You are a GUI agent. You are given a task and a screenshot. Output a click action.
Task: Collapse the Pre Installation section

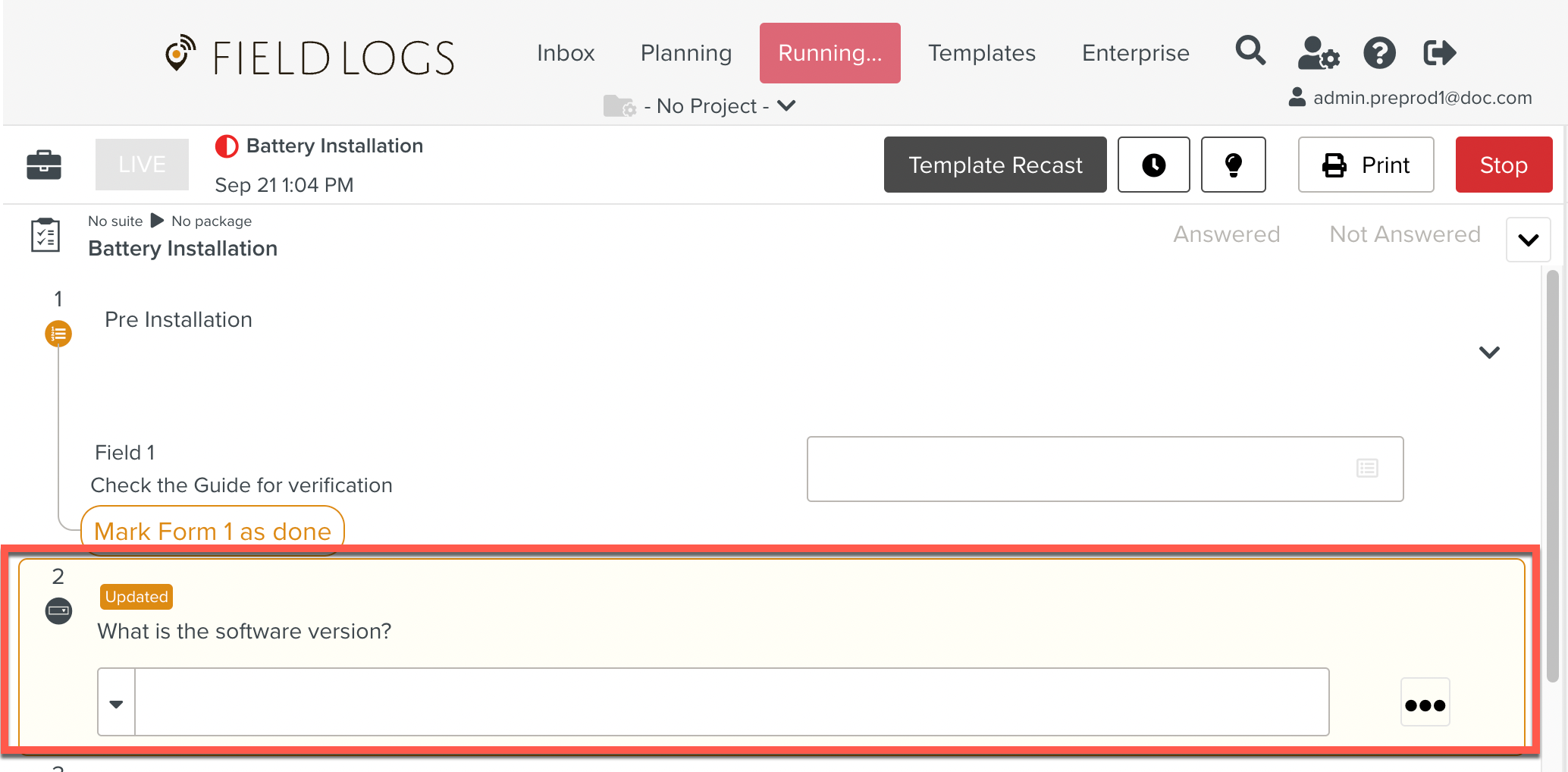pos(1488,352)
